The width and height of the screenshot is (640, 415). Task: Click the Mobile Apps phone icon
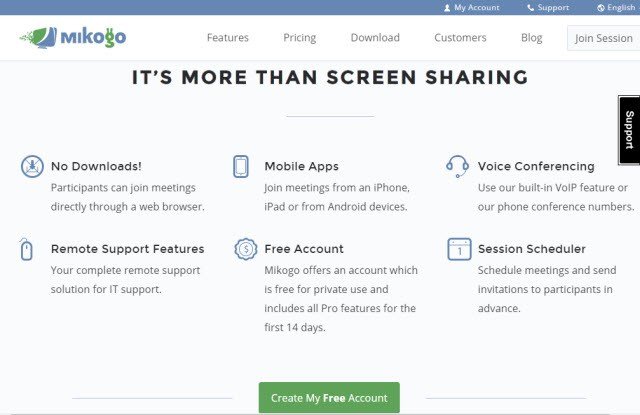(x=241, y=166)
